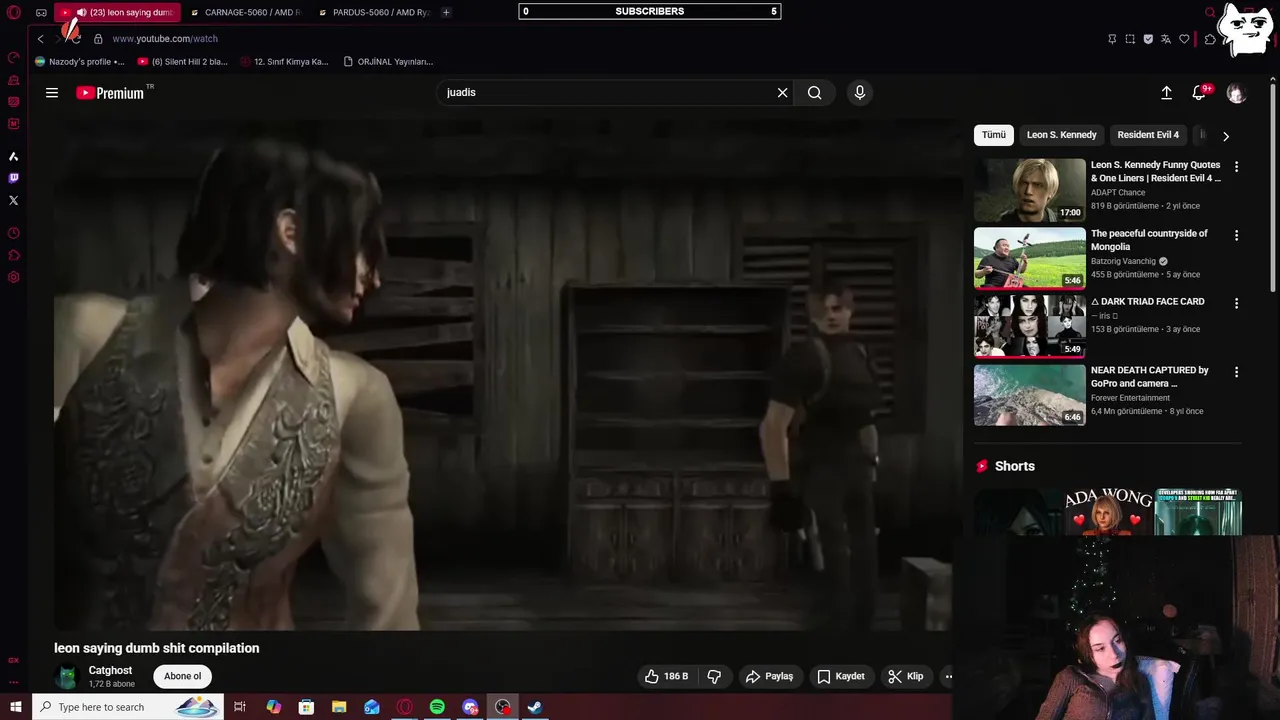Open the DARK TRIAD FACE CARD thumbnail
This screenshot has width=1280, height=720.
tap(1029, 326)
